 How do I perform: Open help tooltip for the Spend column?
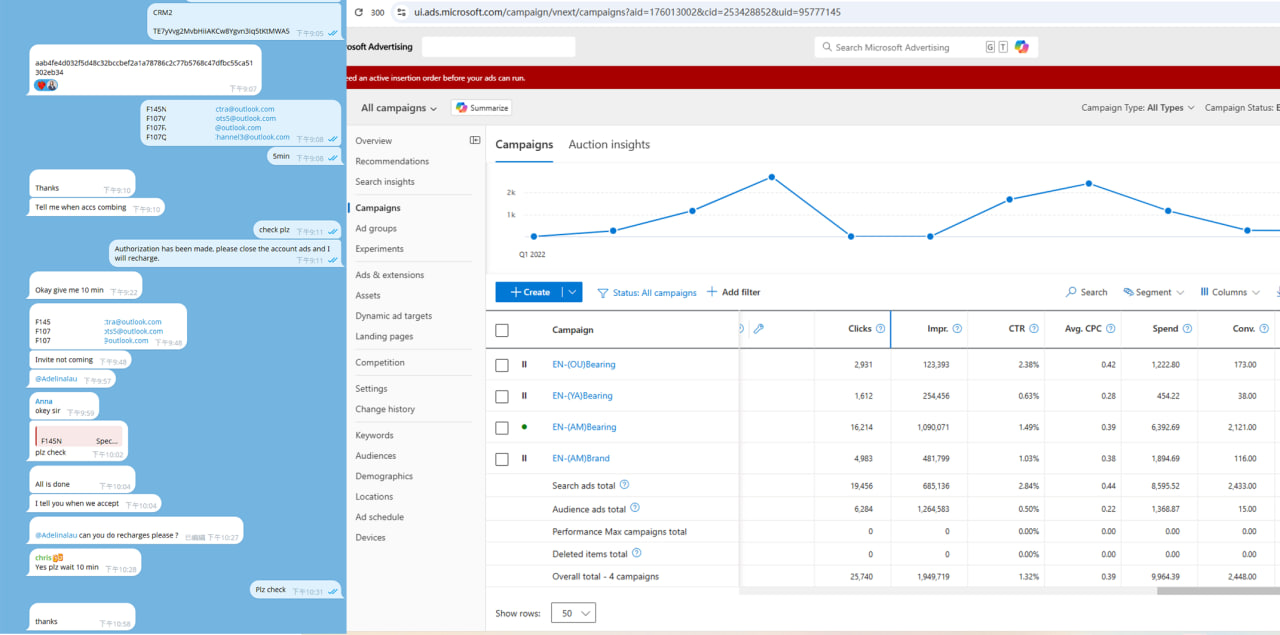1187,328
